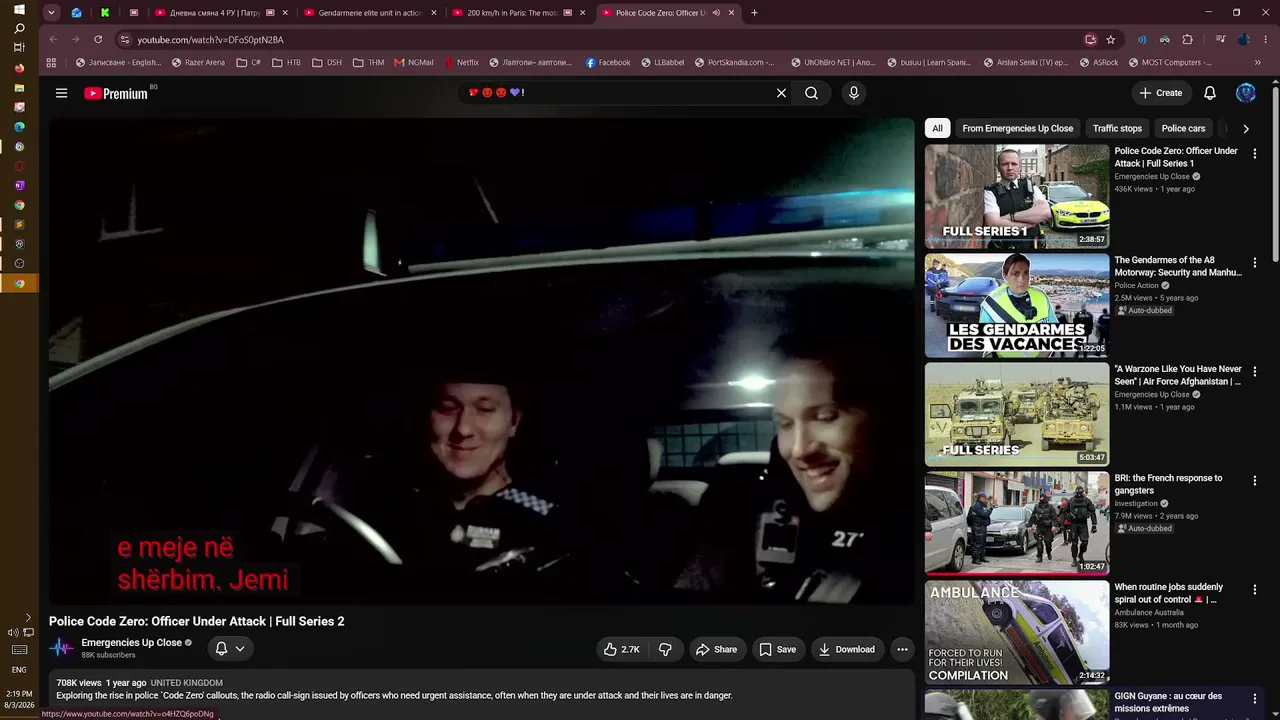
Task: Open YouTube notifications bell
Action: [1210, 93]
